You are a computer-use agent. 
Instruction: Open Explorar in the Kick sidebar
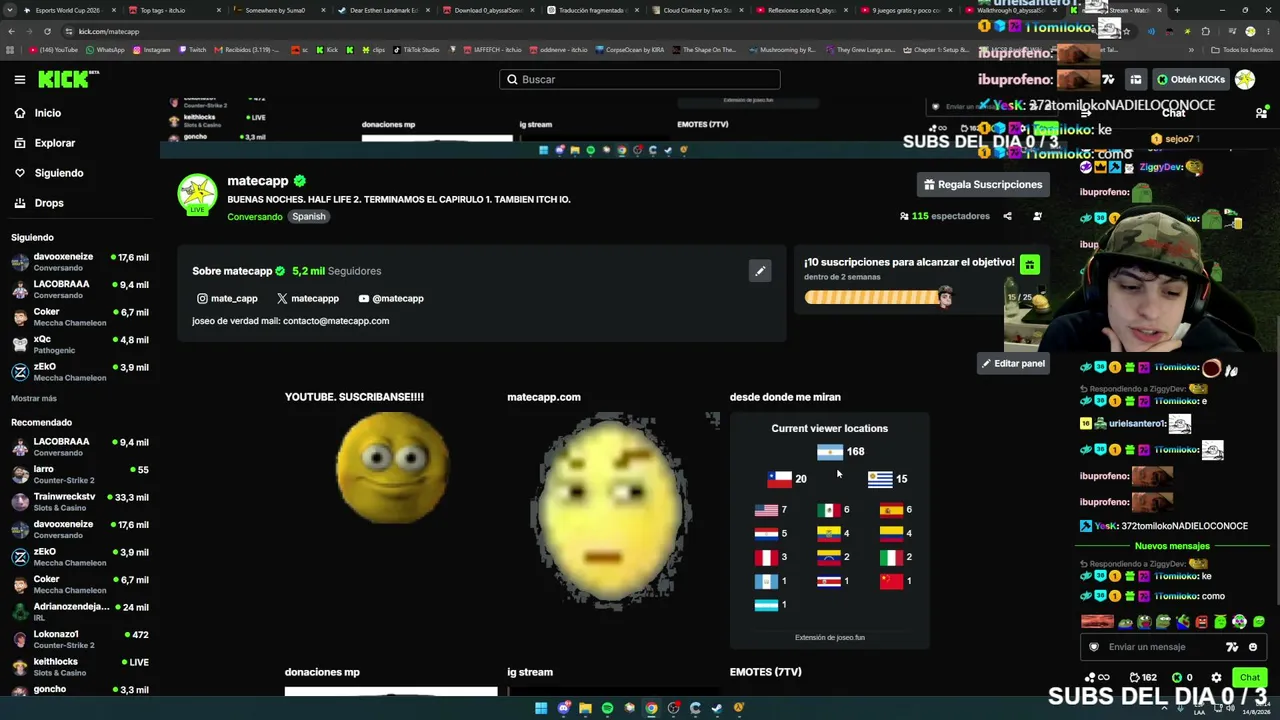pyautogui.click(x=45, y=143)
